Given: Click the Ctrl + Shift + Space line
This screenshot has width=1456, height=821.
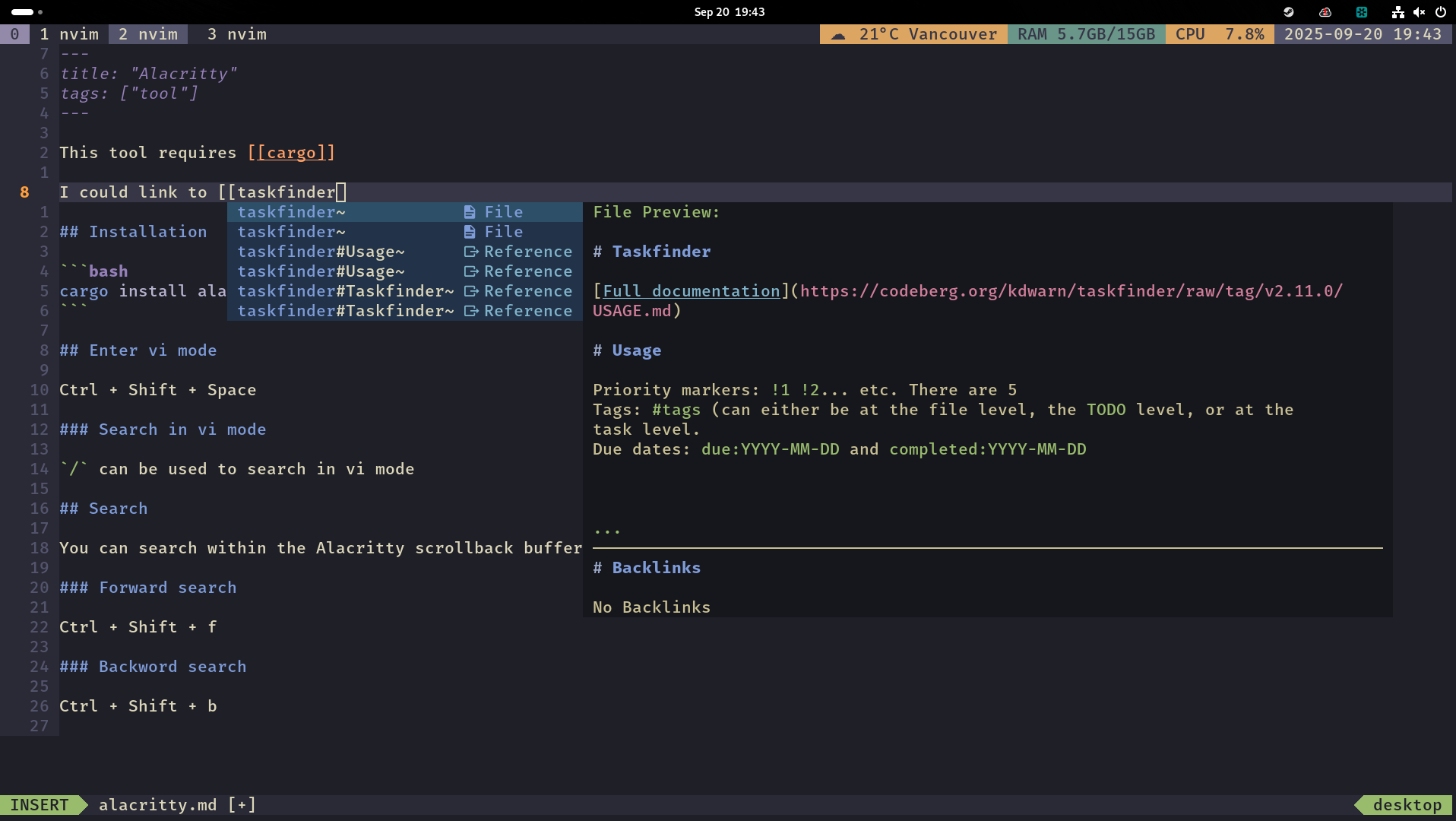Looking at the screenshot, I should pos(158,390).
